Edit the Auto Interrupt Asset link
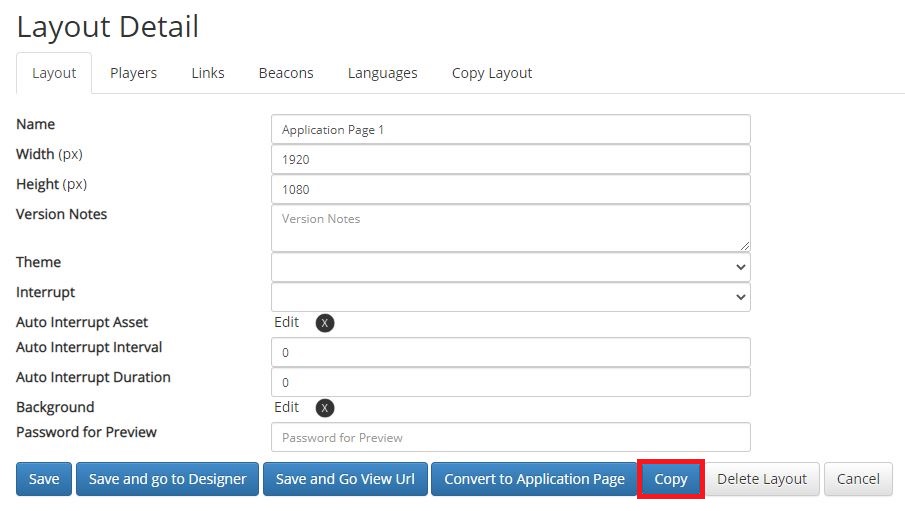905x511 pixels. 286,322
